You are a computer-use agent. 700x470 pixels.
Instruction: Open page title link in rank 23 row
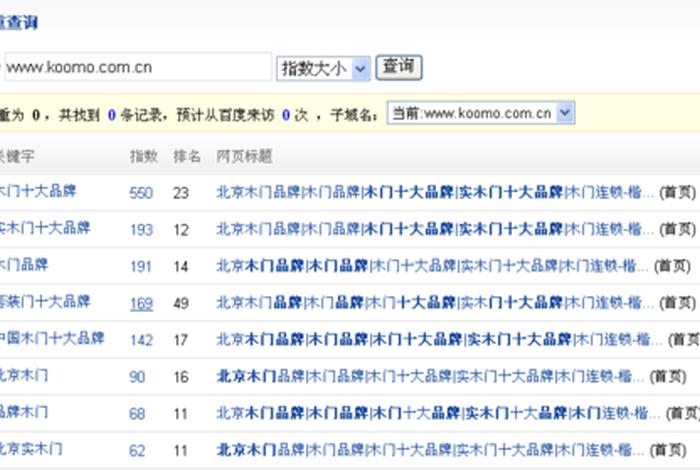coord(435,193)
